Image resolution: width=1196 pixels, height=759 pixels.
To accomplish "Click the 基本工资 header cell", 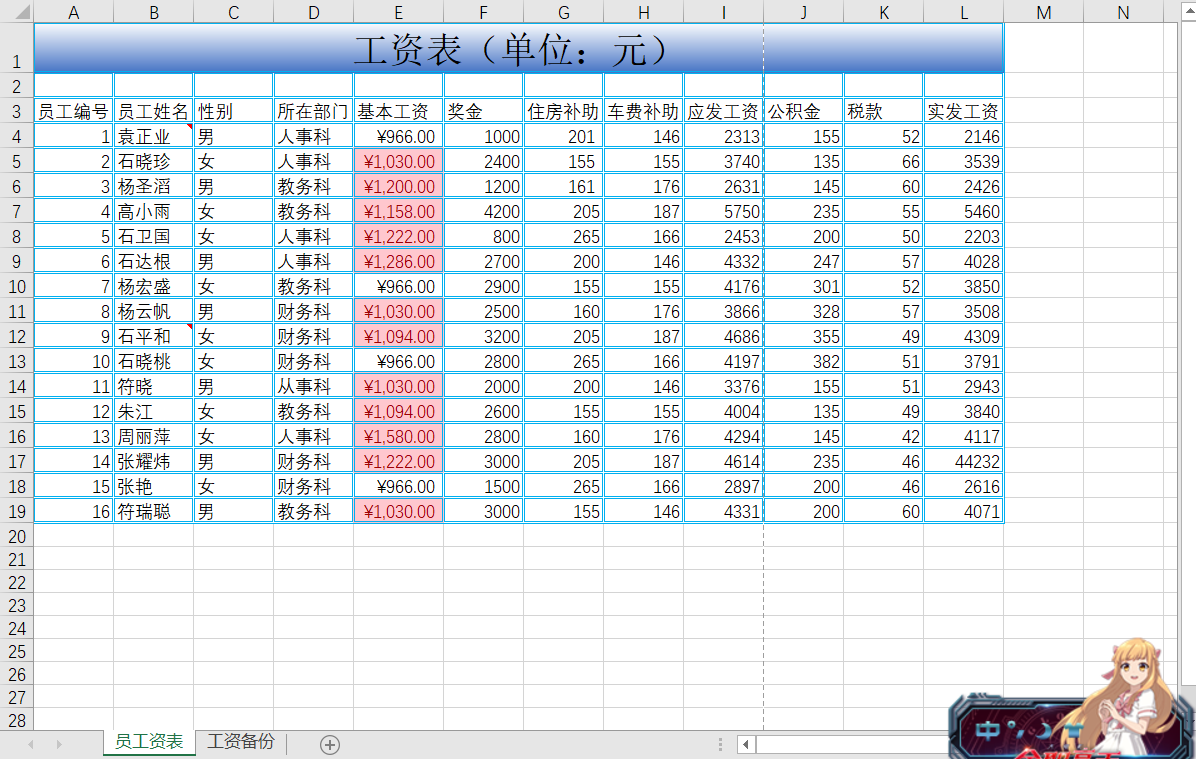I will (398, 111).
